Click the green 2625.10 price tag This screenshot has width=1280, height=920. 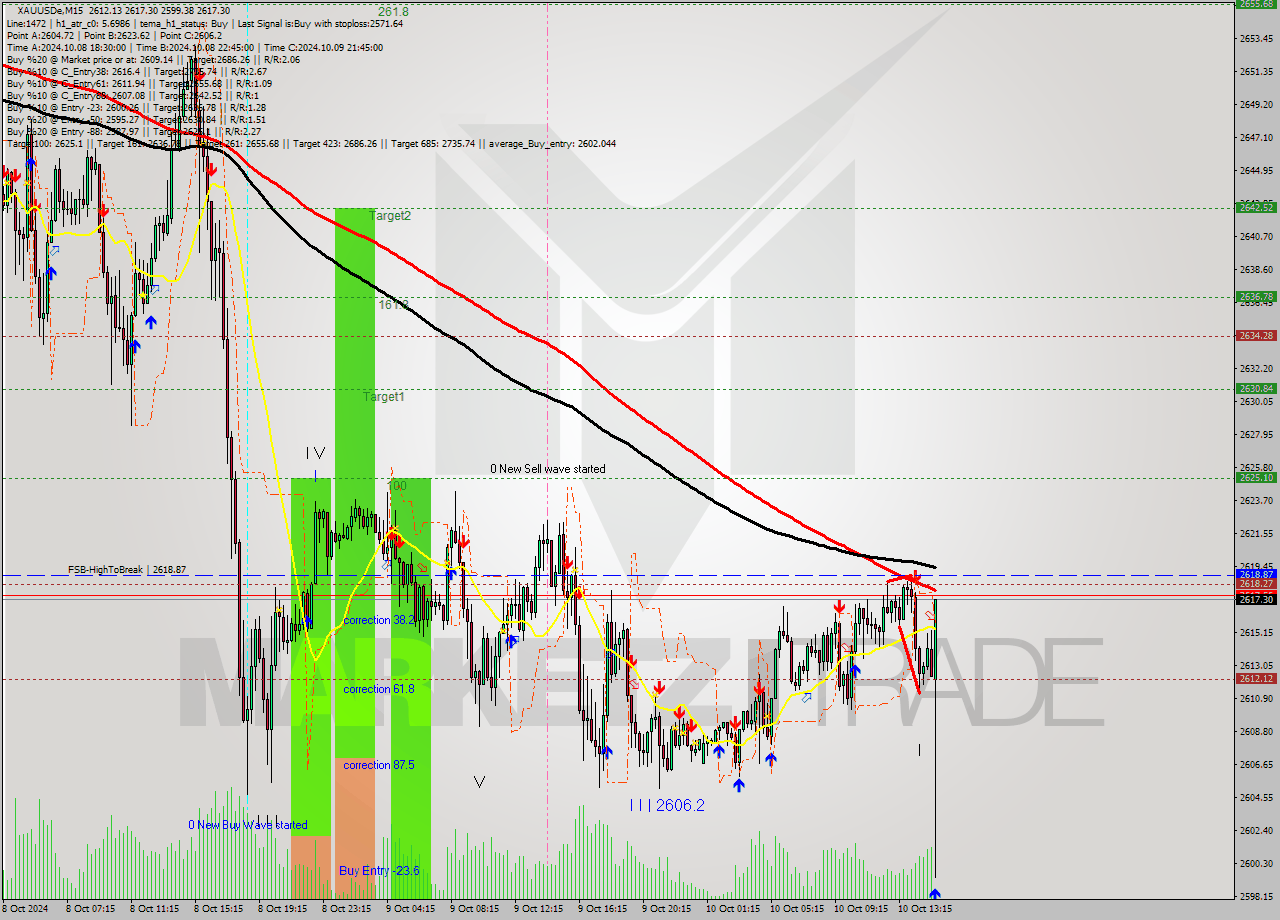tap(1256, 477)
